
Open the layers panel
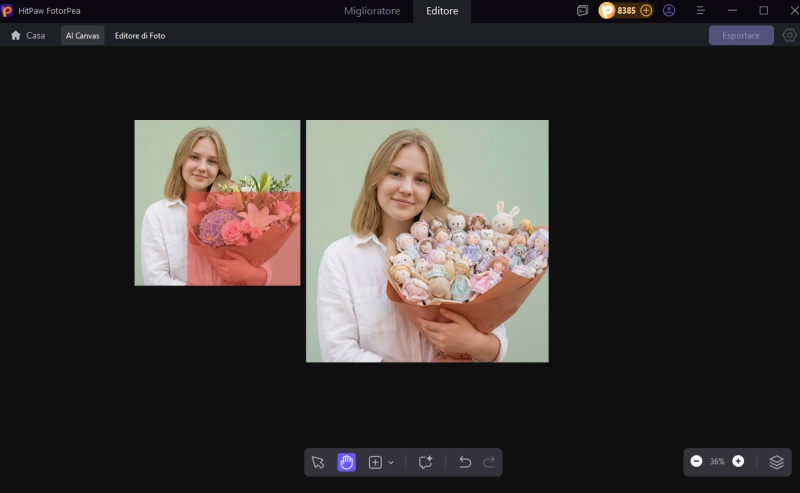click(x=776, y=462)
